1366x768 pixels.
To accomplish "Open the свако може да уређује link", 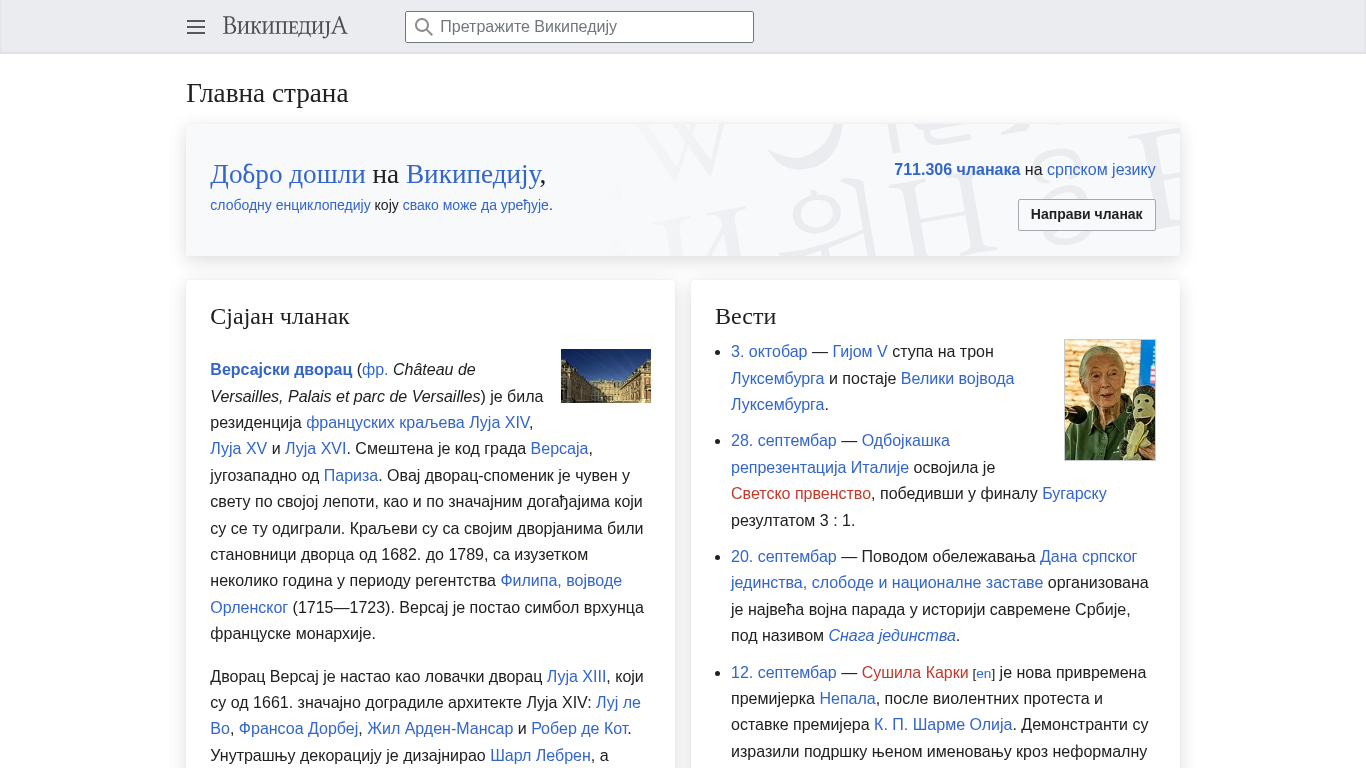I will point(475,205).
